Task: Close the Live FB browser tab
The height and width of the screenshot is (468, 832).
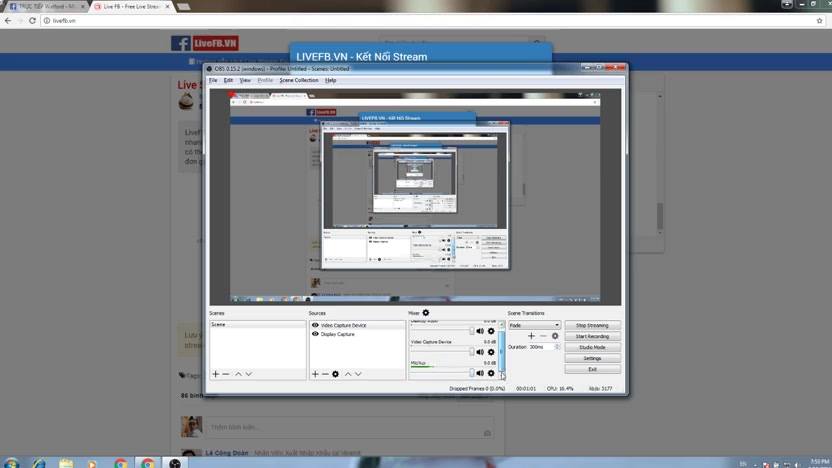Action: [167, 6]
